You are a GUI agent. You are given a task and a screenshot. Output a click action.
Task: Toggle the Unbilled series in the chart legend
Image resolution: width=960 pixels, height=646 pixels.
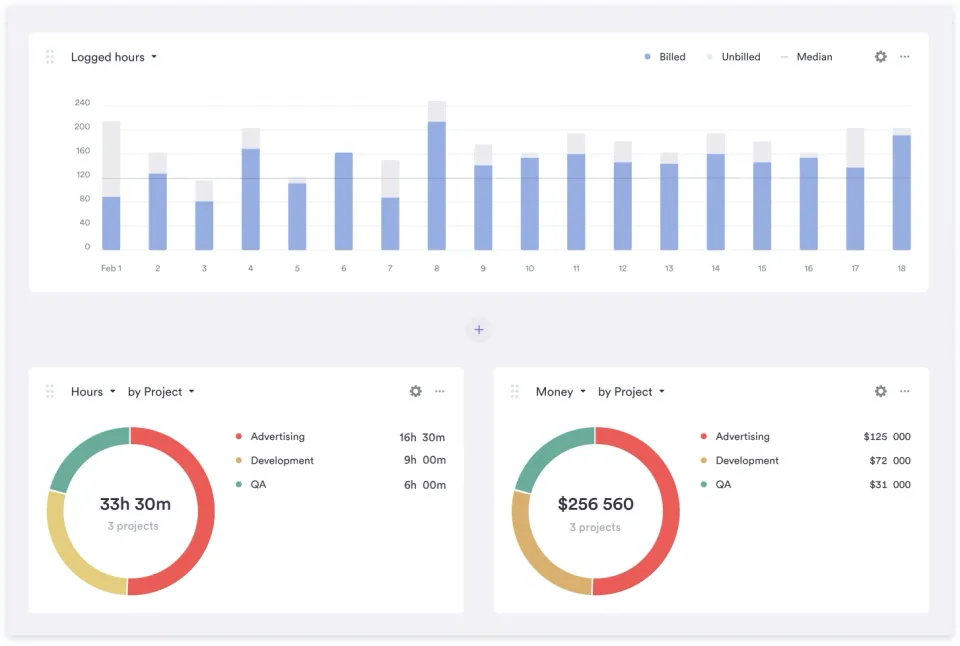pos(733,57)
